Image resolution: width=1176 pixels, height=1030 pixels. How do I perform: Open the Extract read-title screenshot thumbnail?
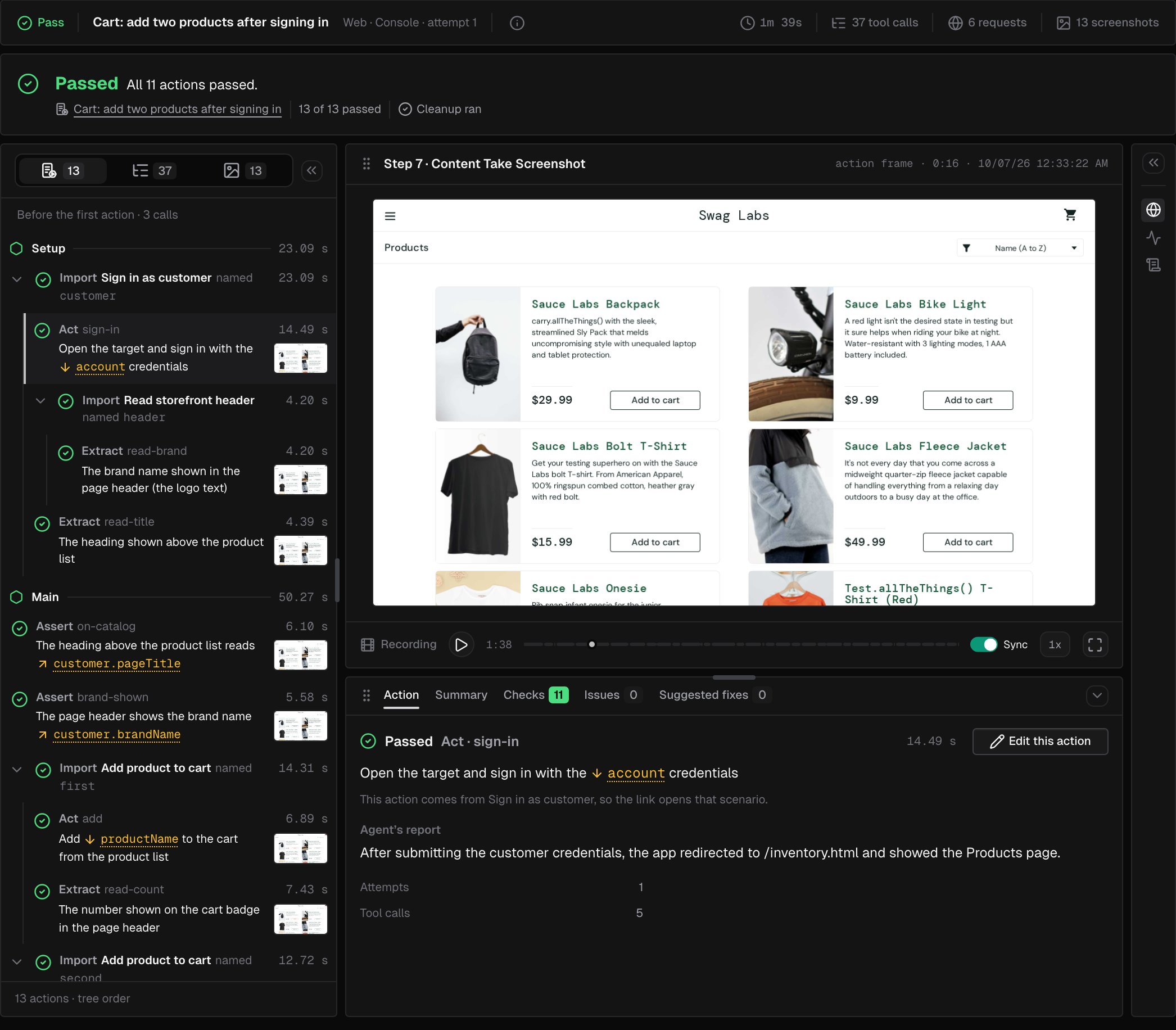pyautogui.click(x=301, y=550)
